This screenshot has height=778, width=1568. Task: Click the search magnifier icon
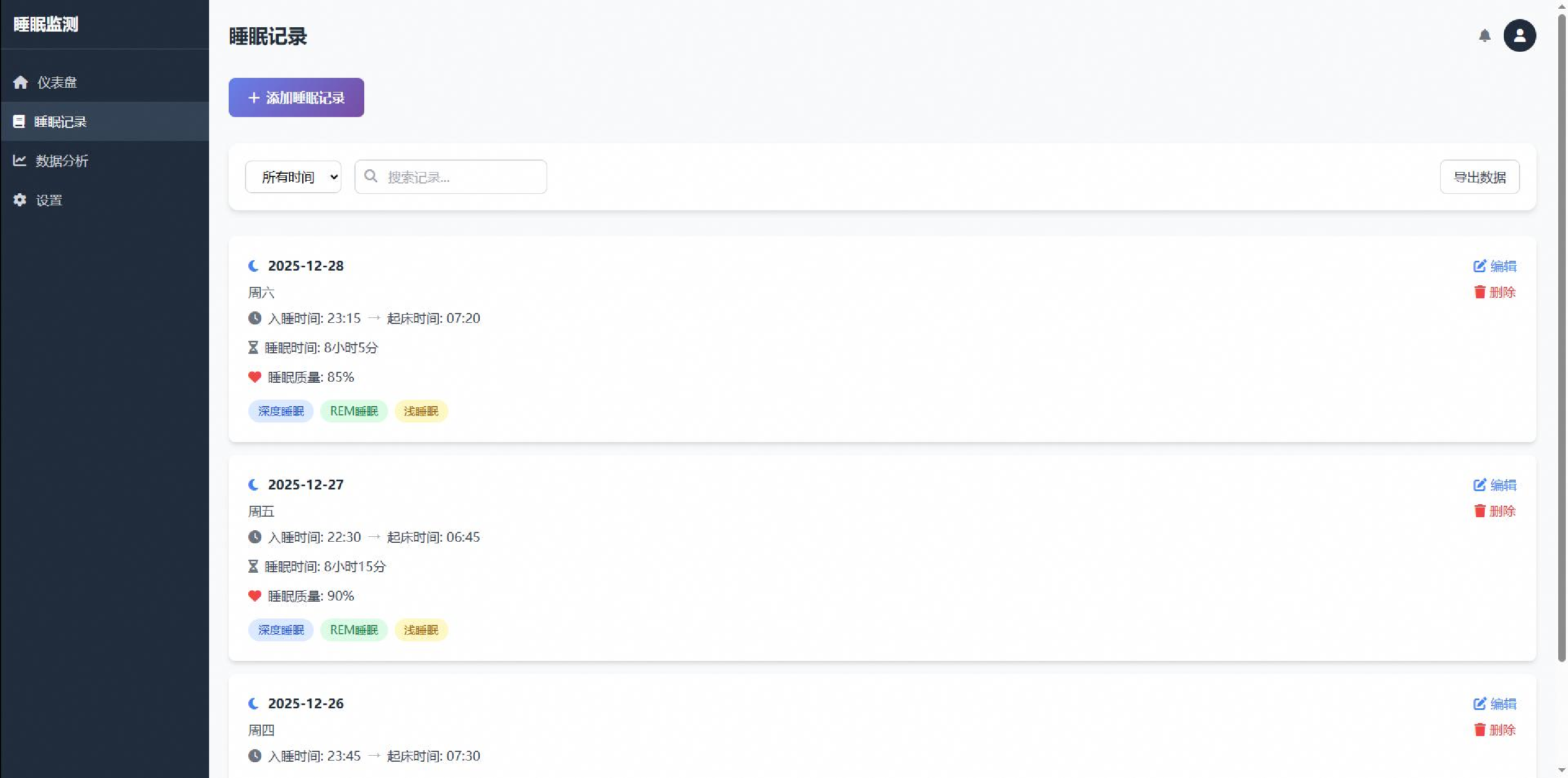pos(371,176)
